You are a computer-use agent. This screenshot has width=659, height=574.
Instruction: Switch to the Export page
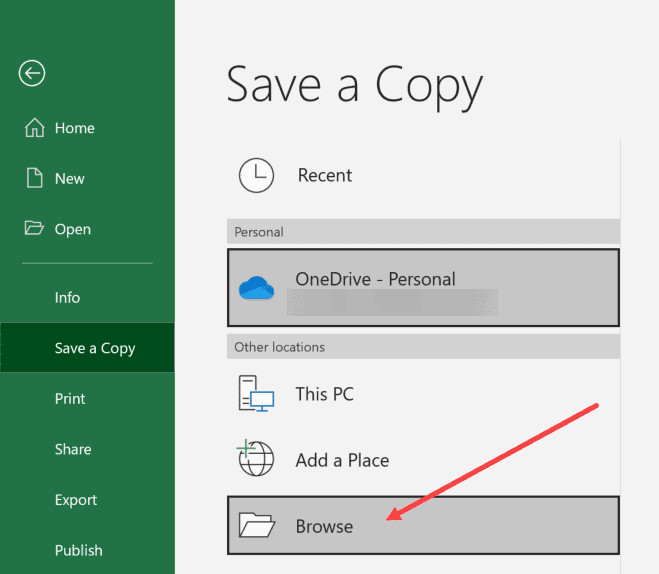coord(76,500)
